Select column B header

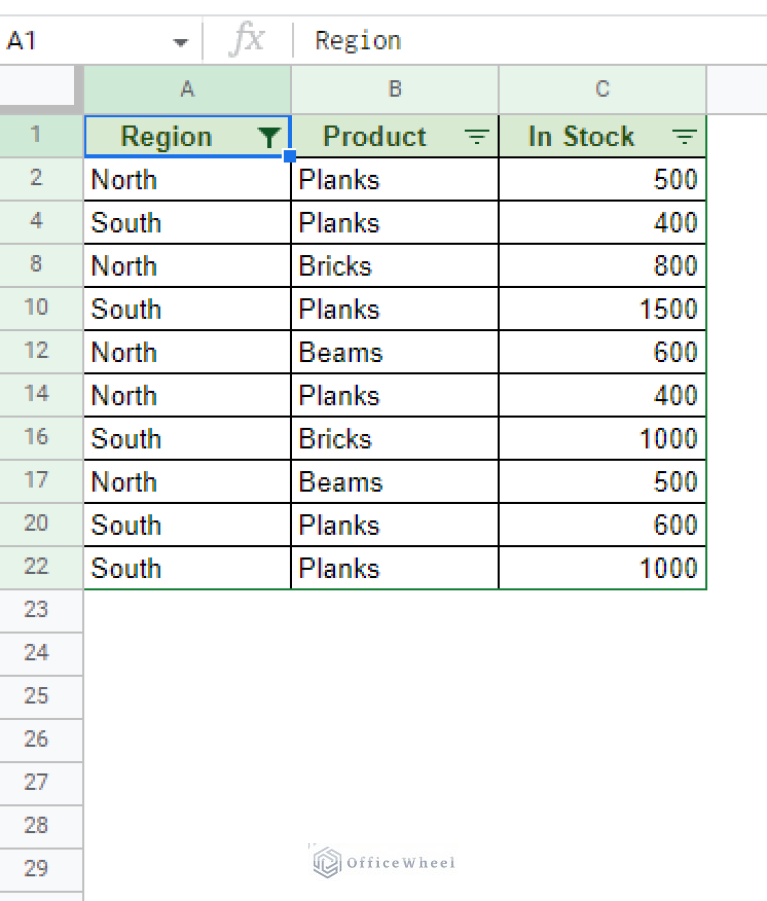[395, 90]
